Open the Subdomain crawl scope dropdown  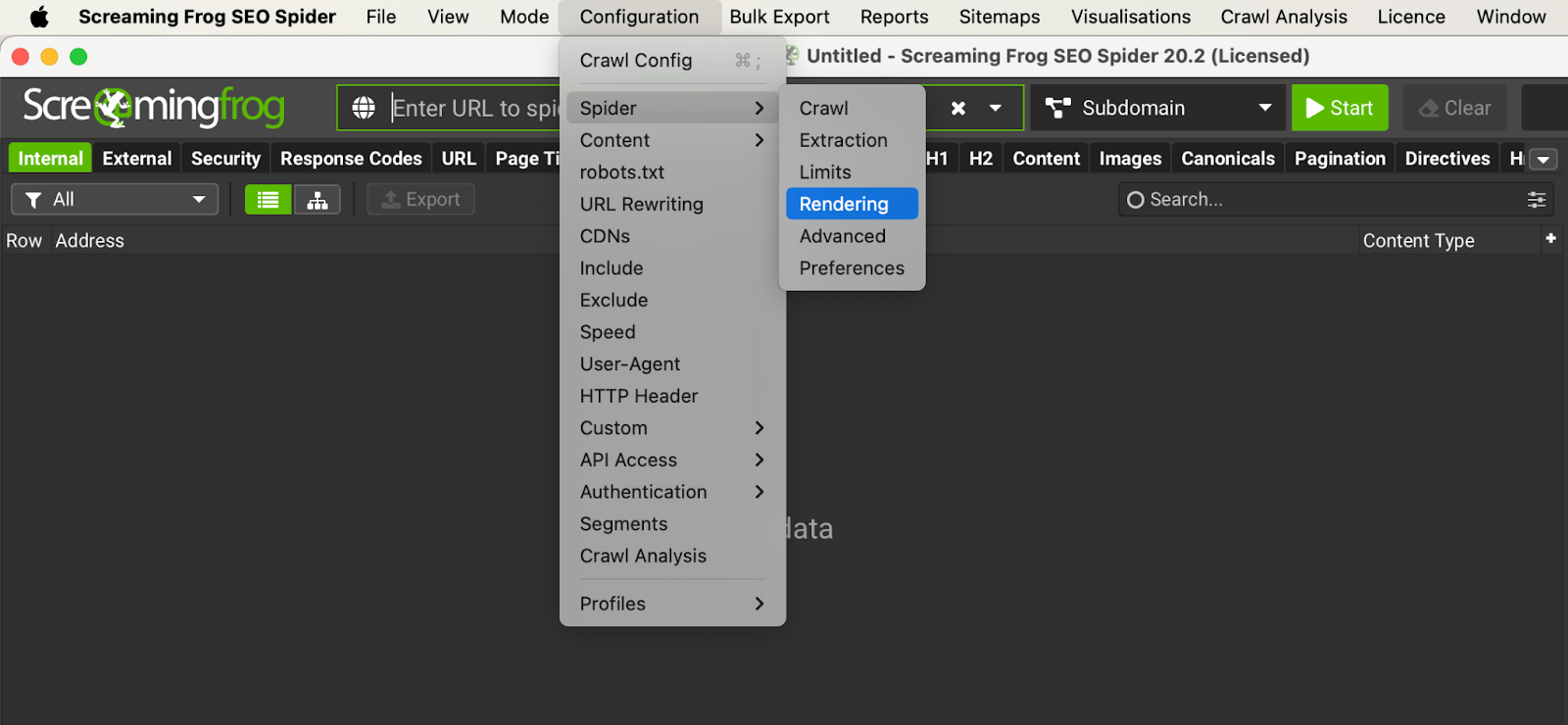tap(1158, 108)
